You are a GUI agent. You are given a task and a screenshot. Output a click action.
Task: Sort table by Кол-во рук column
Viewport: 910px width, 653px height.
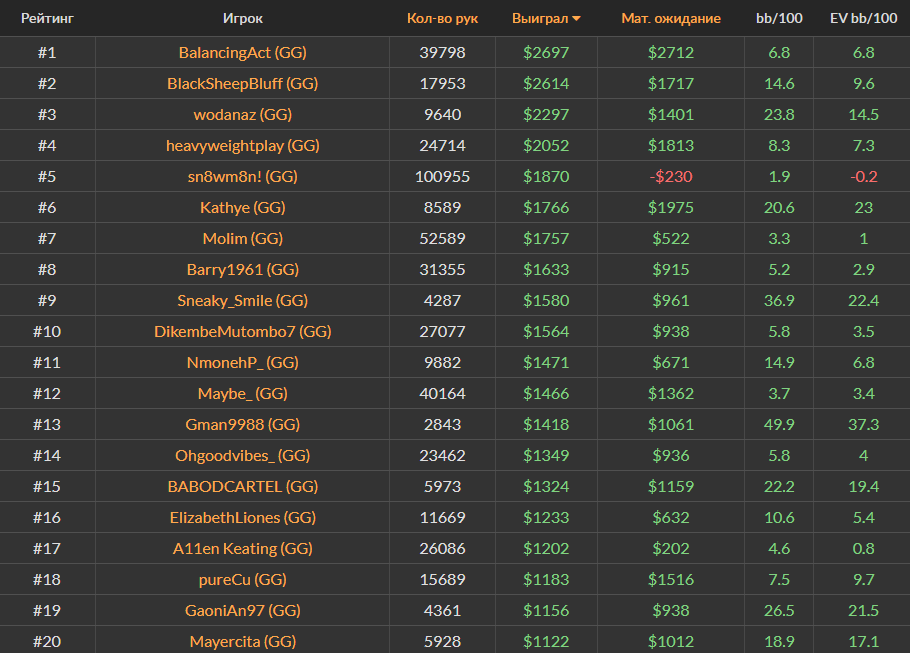tap(442, 18)
